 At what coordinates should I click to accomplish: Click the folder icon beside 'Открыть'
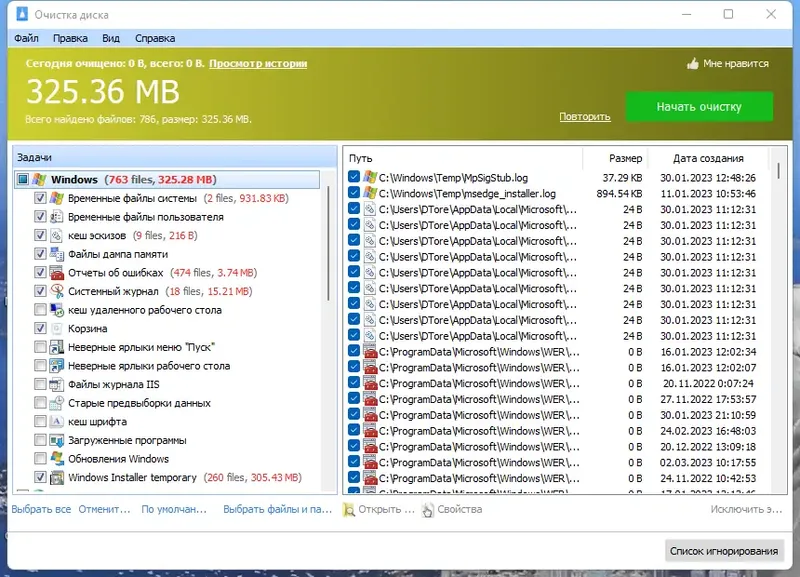pyautogui.click(x=349, y=510)
